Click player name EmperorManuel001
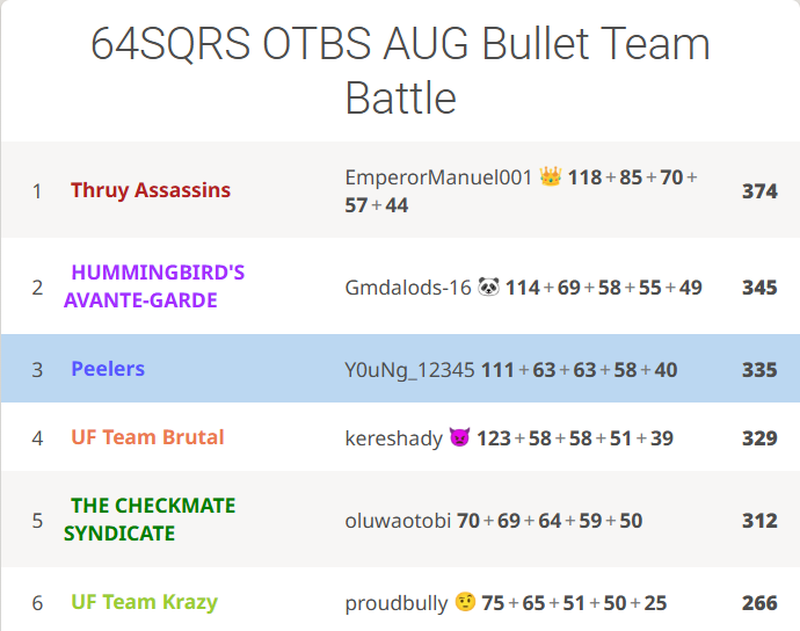800x631 pixels. pos(438,178)
